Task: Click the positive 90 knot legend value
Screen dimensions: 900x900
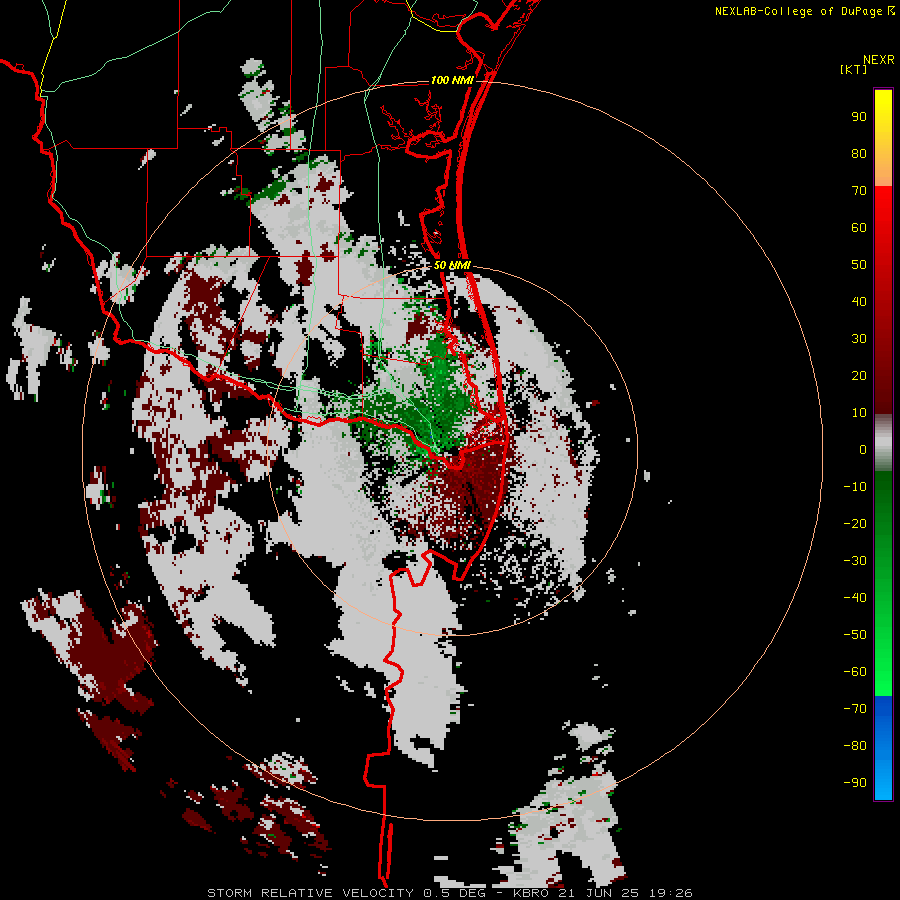Action: tap(859, 117)
